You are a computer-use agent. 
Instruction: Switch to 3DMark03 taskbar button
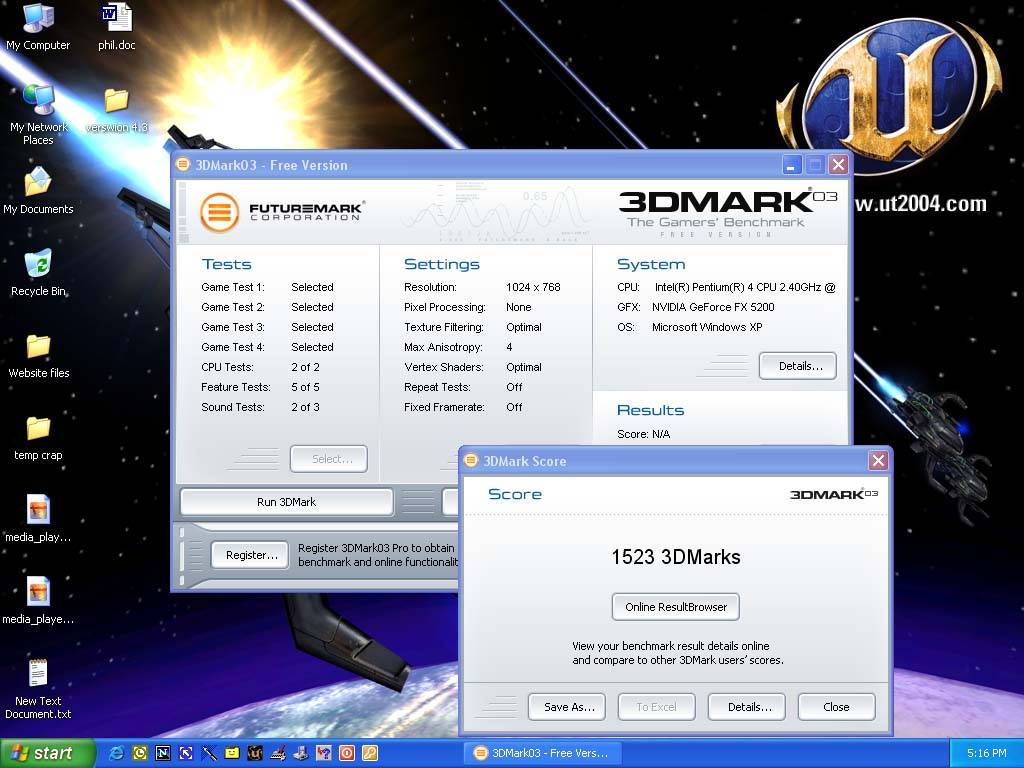[542, 753]
